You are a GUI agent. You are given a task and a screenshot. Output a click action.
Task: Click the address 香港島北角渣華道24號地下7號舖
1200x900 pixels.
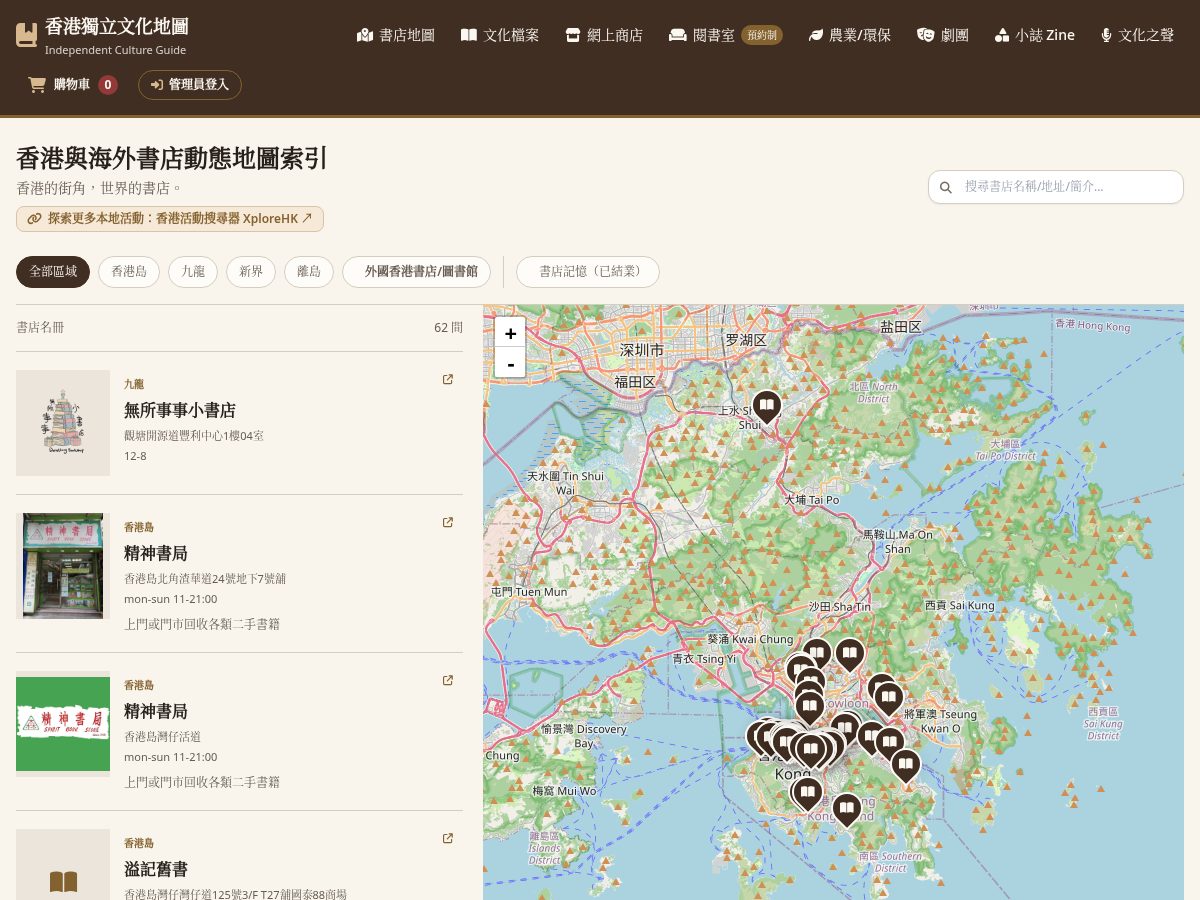[x=205, y=578]
